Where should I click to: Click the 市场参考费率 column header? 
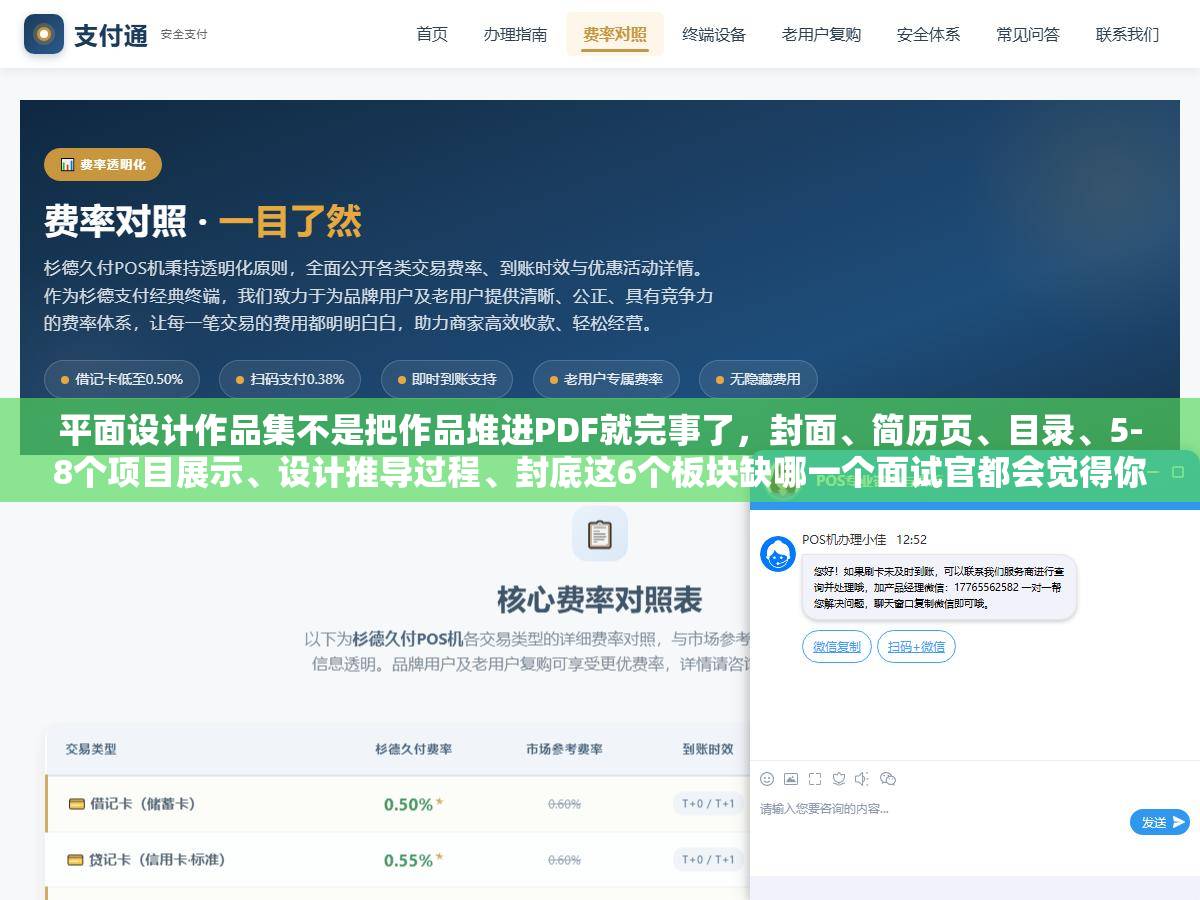click(564, 748)
